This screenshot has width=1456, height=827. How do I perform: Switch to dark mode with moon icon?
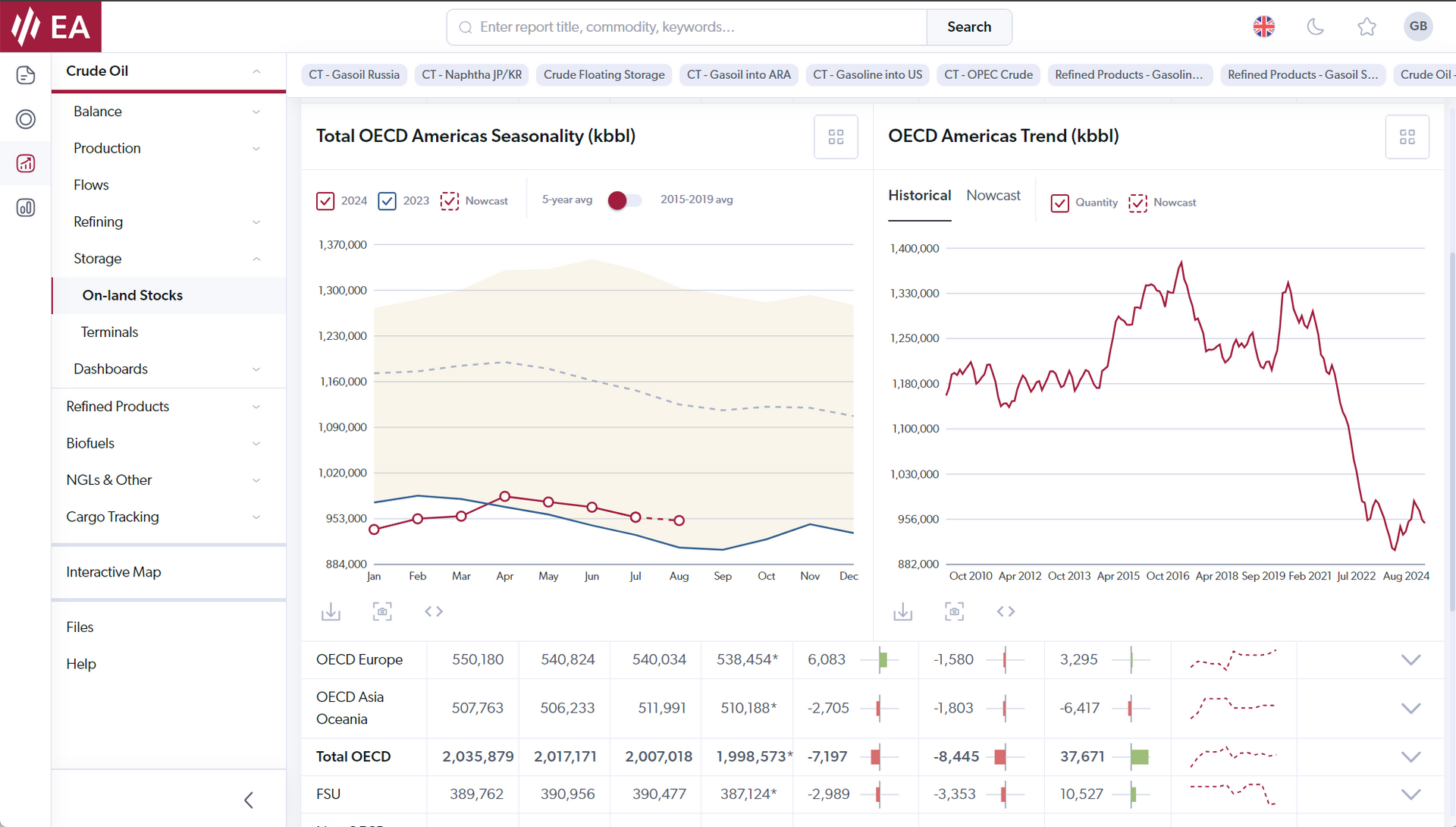pyautogui.click(x=1316, y=27)
